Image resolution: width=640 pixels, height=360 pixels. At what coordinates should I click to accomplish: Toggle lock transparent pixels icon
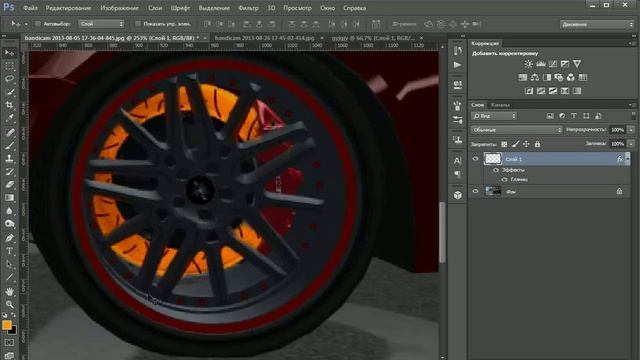(x=504, y=144)
